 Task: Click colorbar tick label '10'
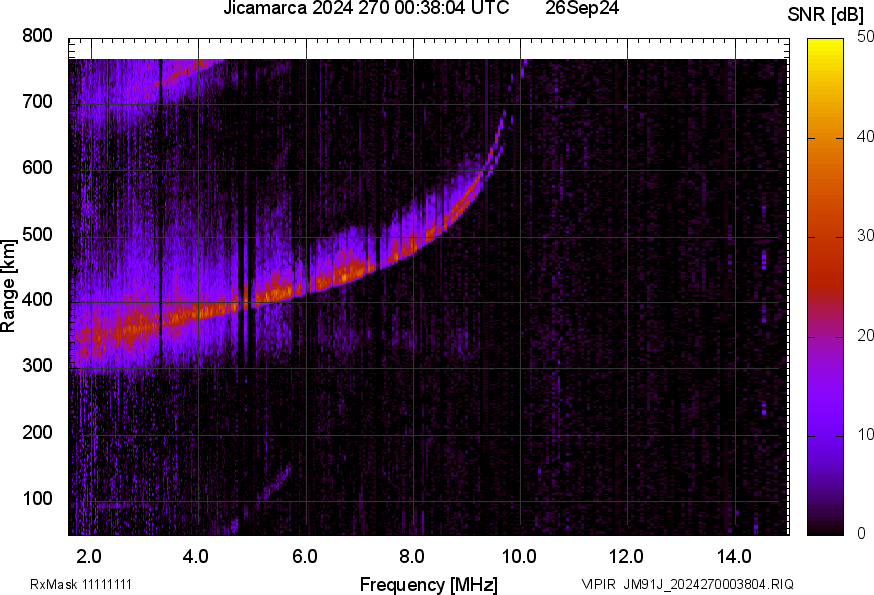[865, 435]
